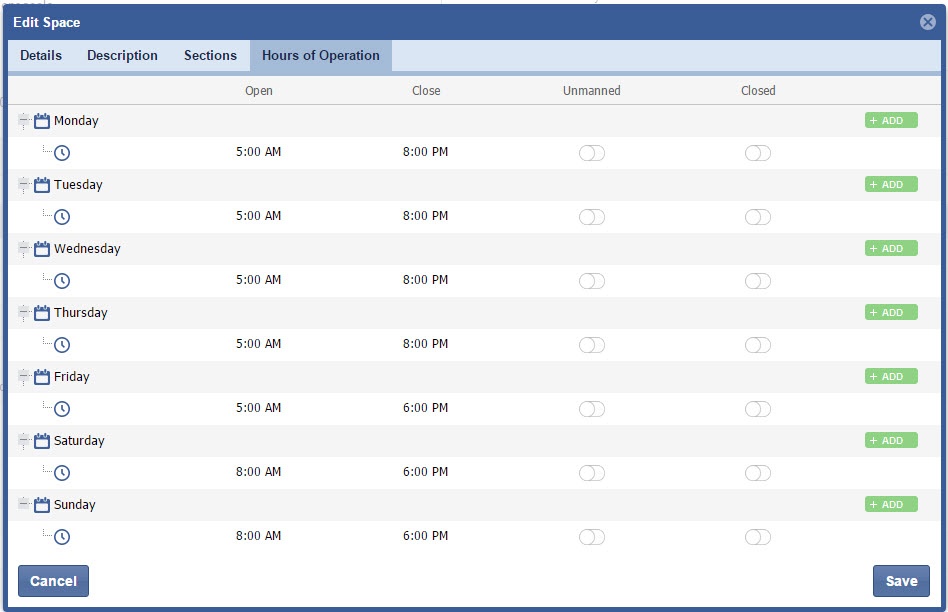Image resolution: width=948 pixels, height=612 pixels.
Task: Collapse the Saturday tree node
Action: (x=24, y=441)
